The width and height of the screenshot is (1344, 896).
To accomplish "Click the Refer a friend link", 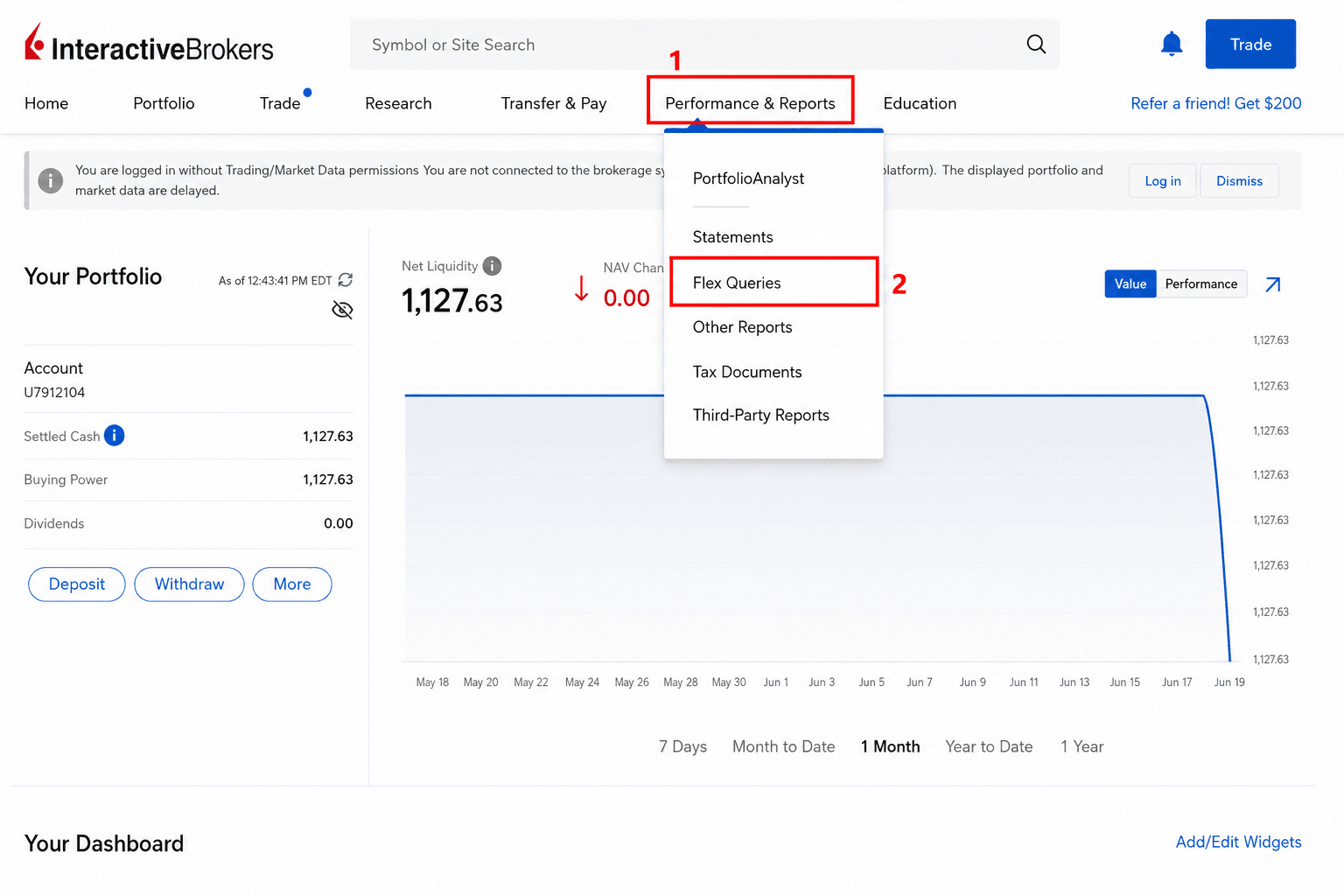I will (x=1215, y=103).
